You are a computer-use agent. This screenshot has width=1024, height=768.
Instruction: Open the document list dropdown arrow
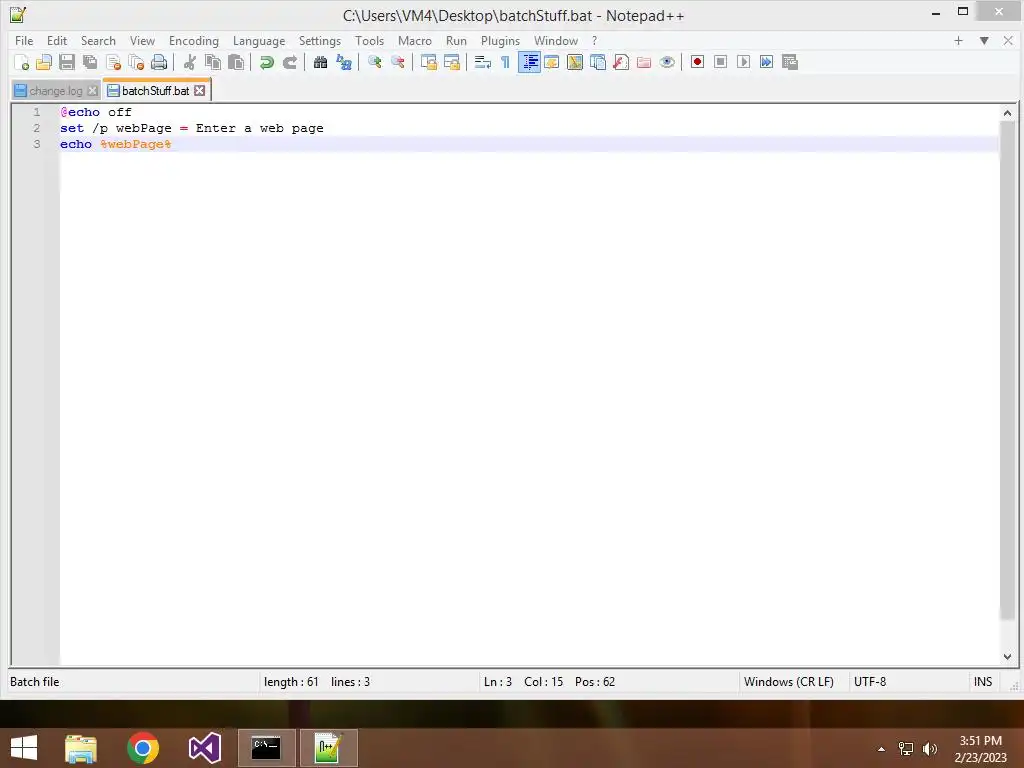coord(984,40)
